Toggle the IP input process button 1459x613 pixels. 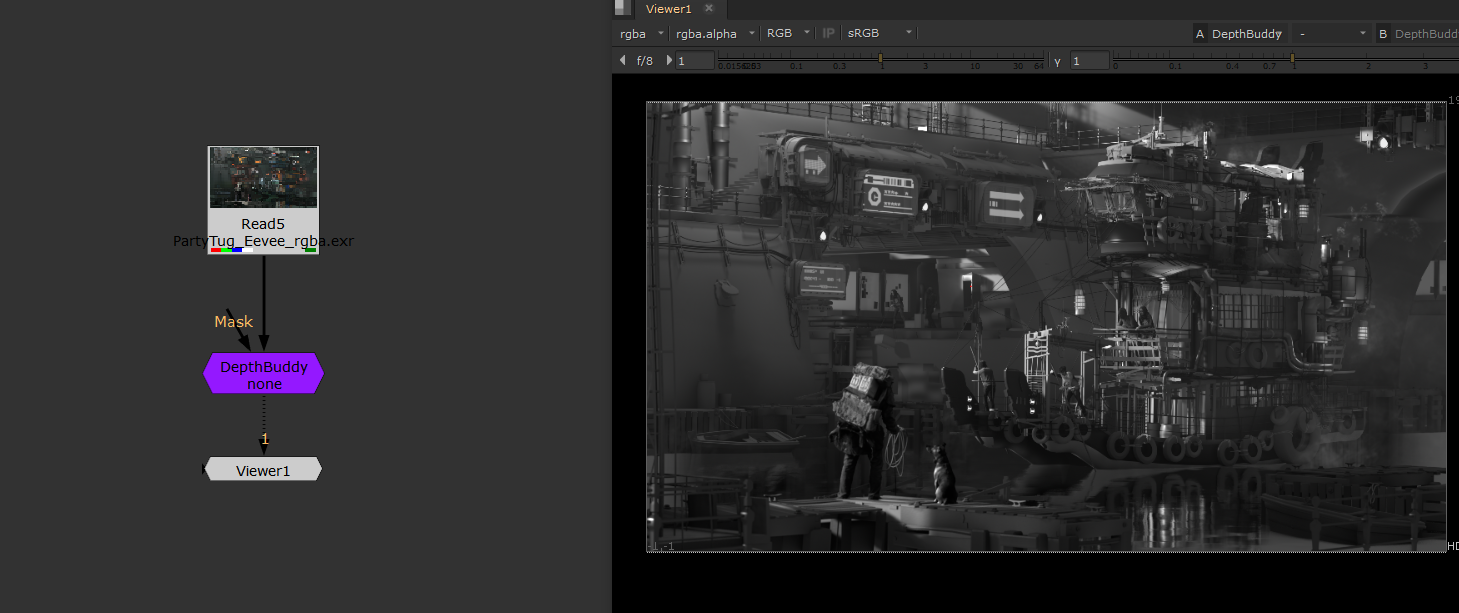pos(829,33)
